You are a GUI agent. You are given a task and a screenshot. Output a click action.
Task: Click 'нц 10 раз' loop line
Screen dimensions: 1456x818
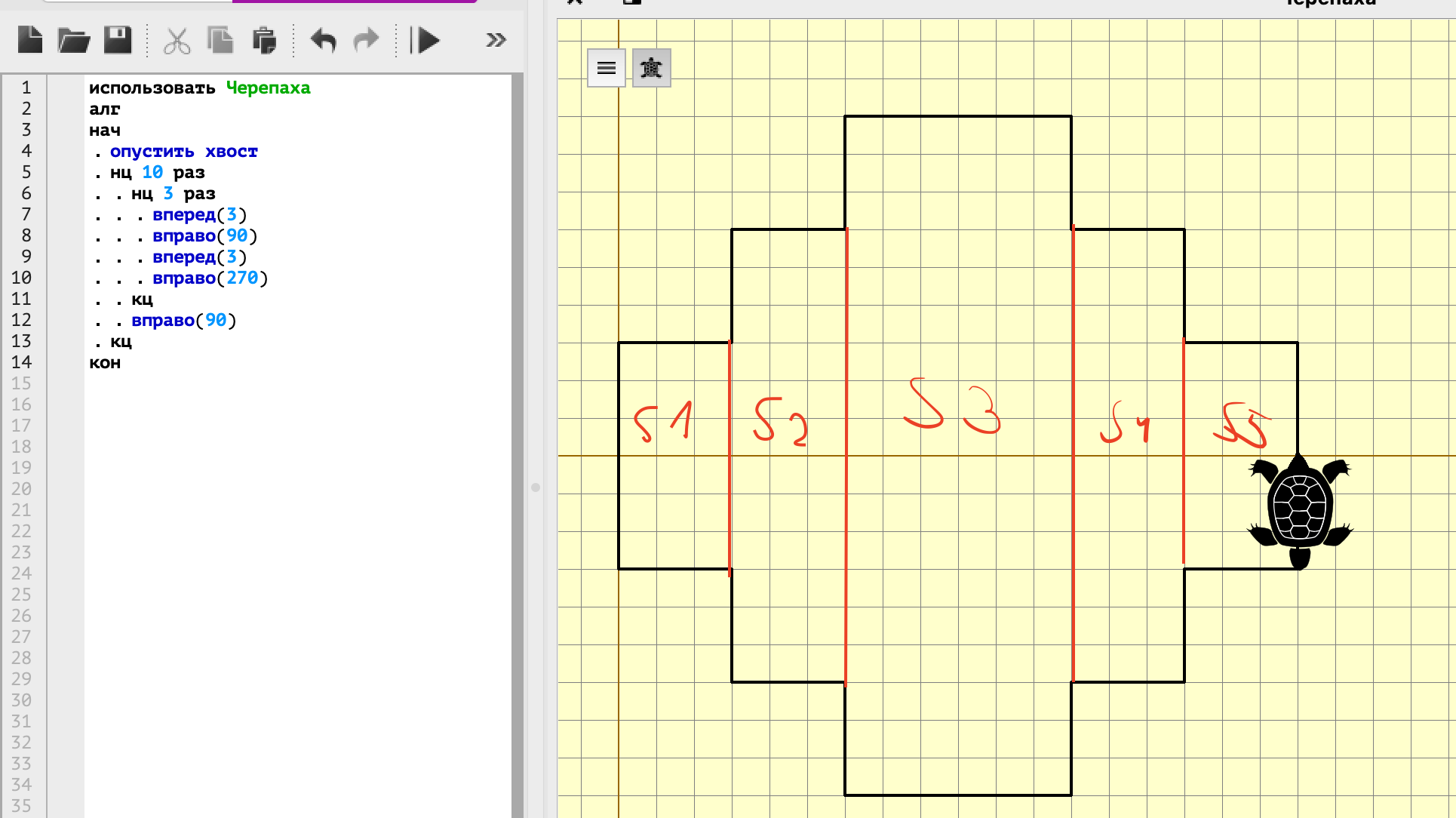pyautogui.click(x=157, y=173)
